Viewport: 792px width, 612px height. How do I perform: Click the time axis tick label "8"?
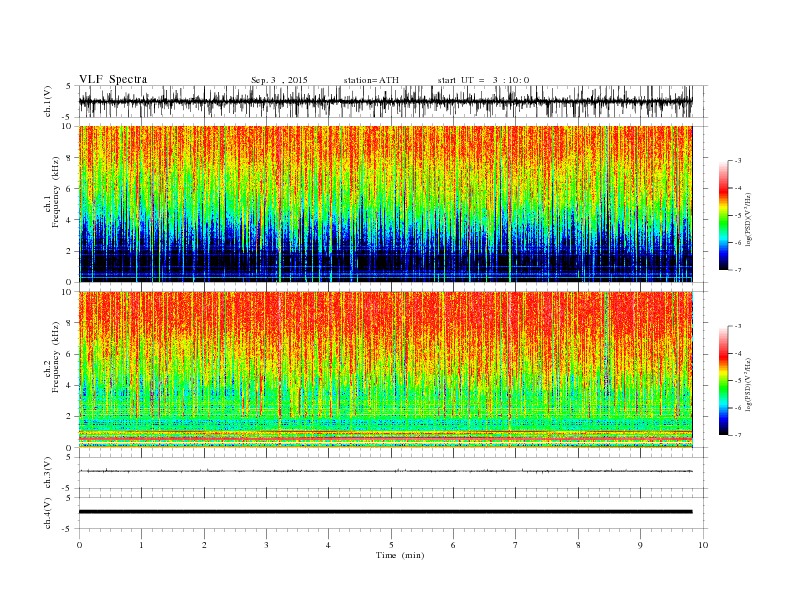(578, 545)
